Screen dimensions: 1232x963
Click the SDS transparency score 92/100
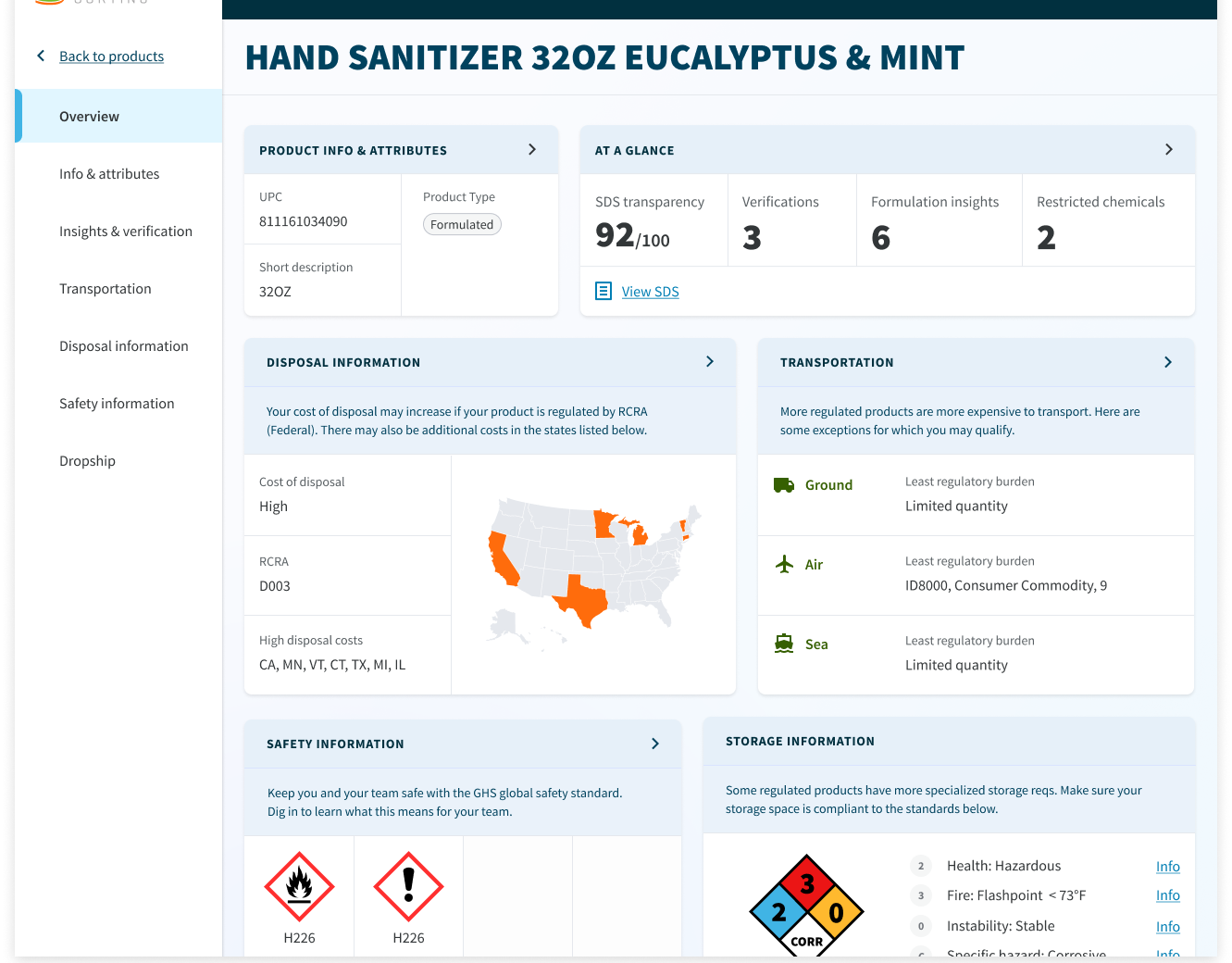coord(632,237)
